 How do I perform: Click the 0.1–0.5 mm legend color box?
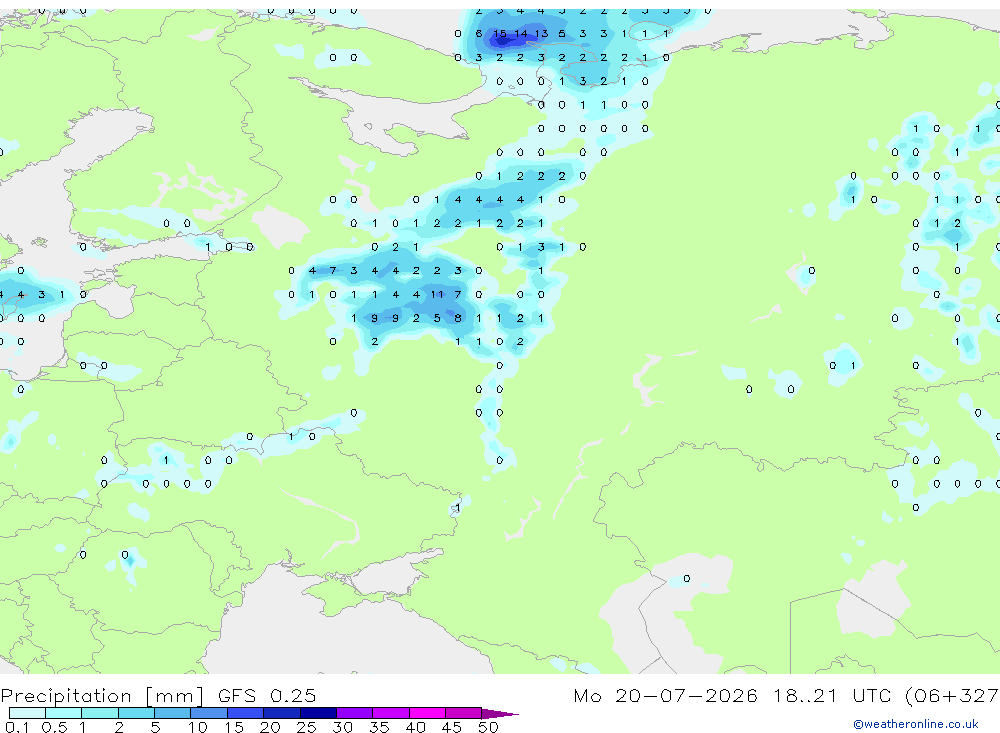(x=27, y=713)
